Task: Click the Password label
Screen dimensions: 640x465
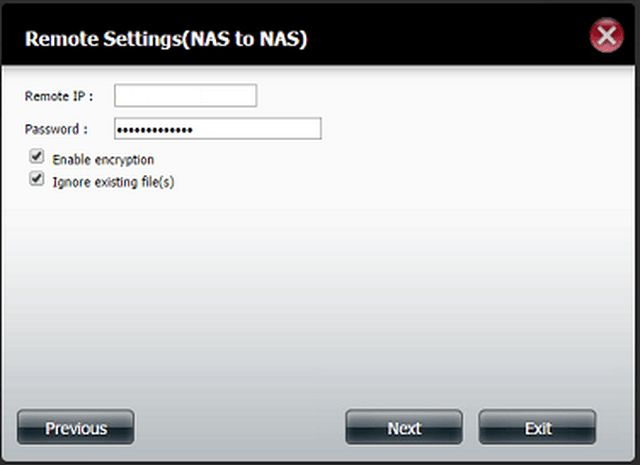Action: tap(56, 129)
